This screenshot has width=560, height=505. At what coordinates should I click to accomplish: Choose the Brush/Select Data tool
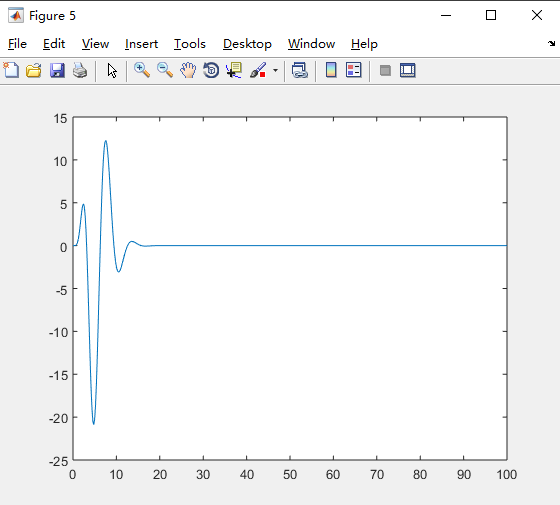[258, 70]
